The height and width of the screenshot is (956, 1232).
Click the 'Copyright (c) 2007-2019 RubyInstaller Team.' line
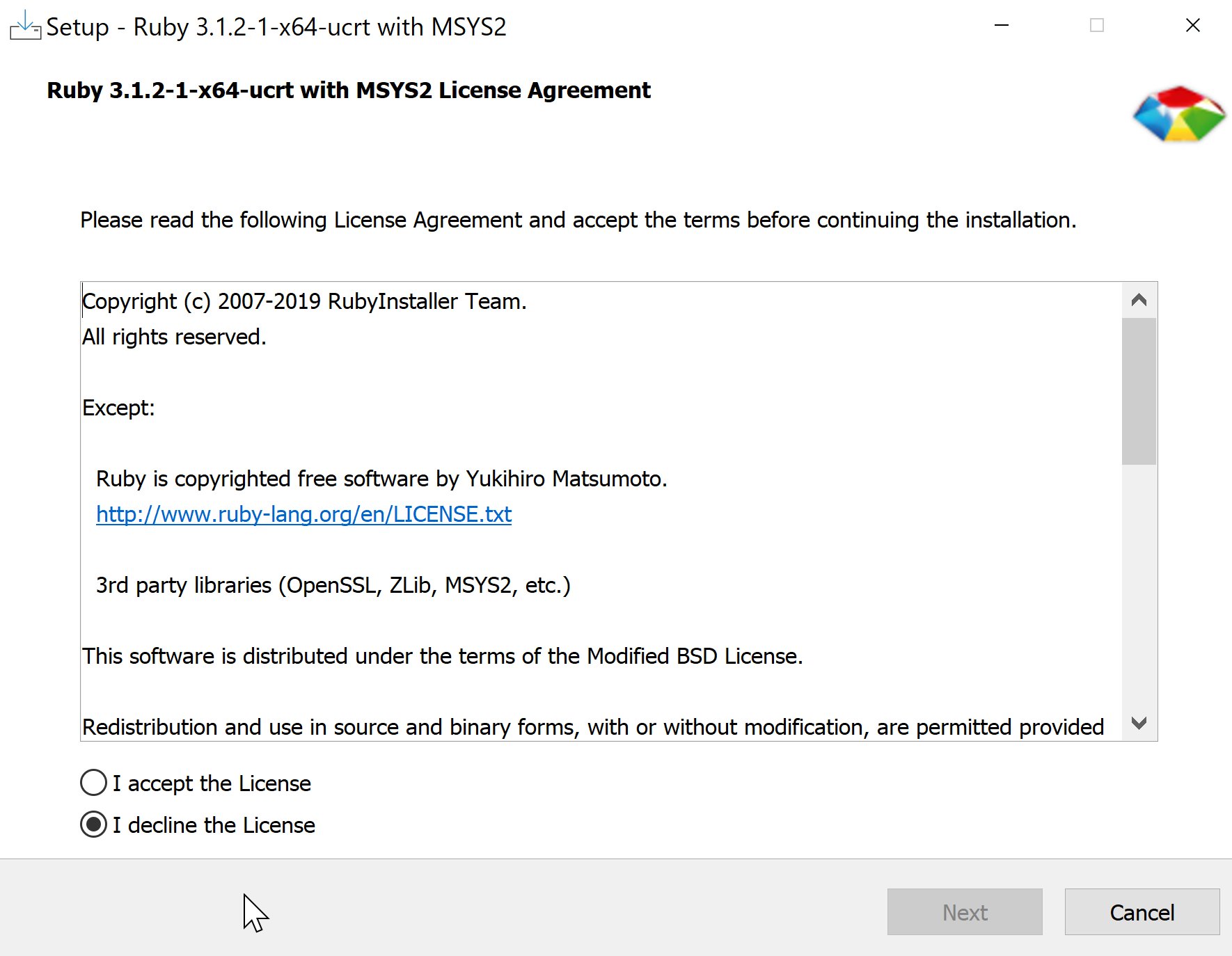304,301
